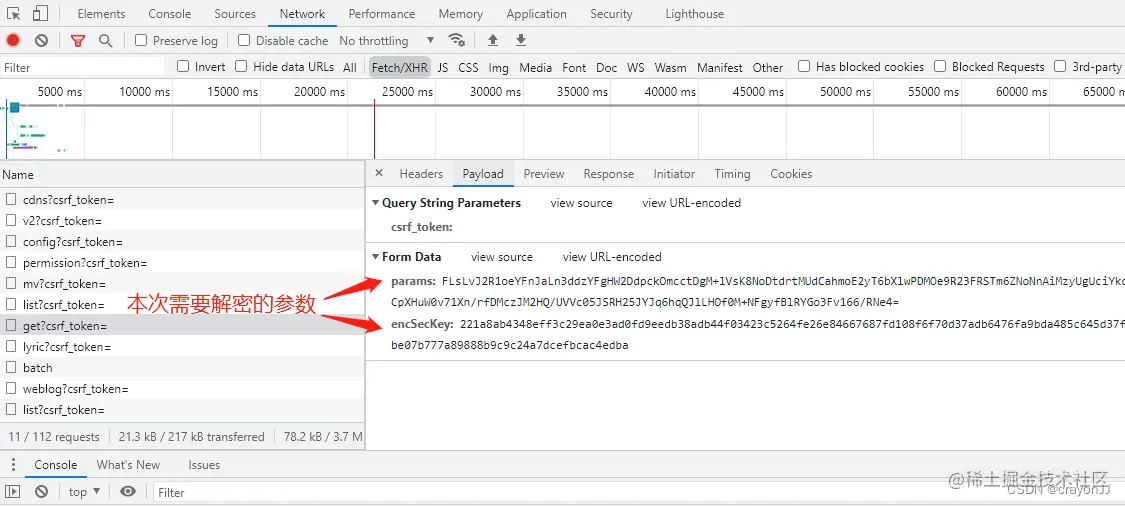Switch to the Elements panel tab
Screen dimensions: 1125x506
[101, 14]
